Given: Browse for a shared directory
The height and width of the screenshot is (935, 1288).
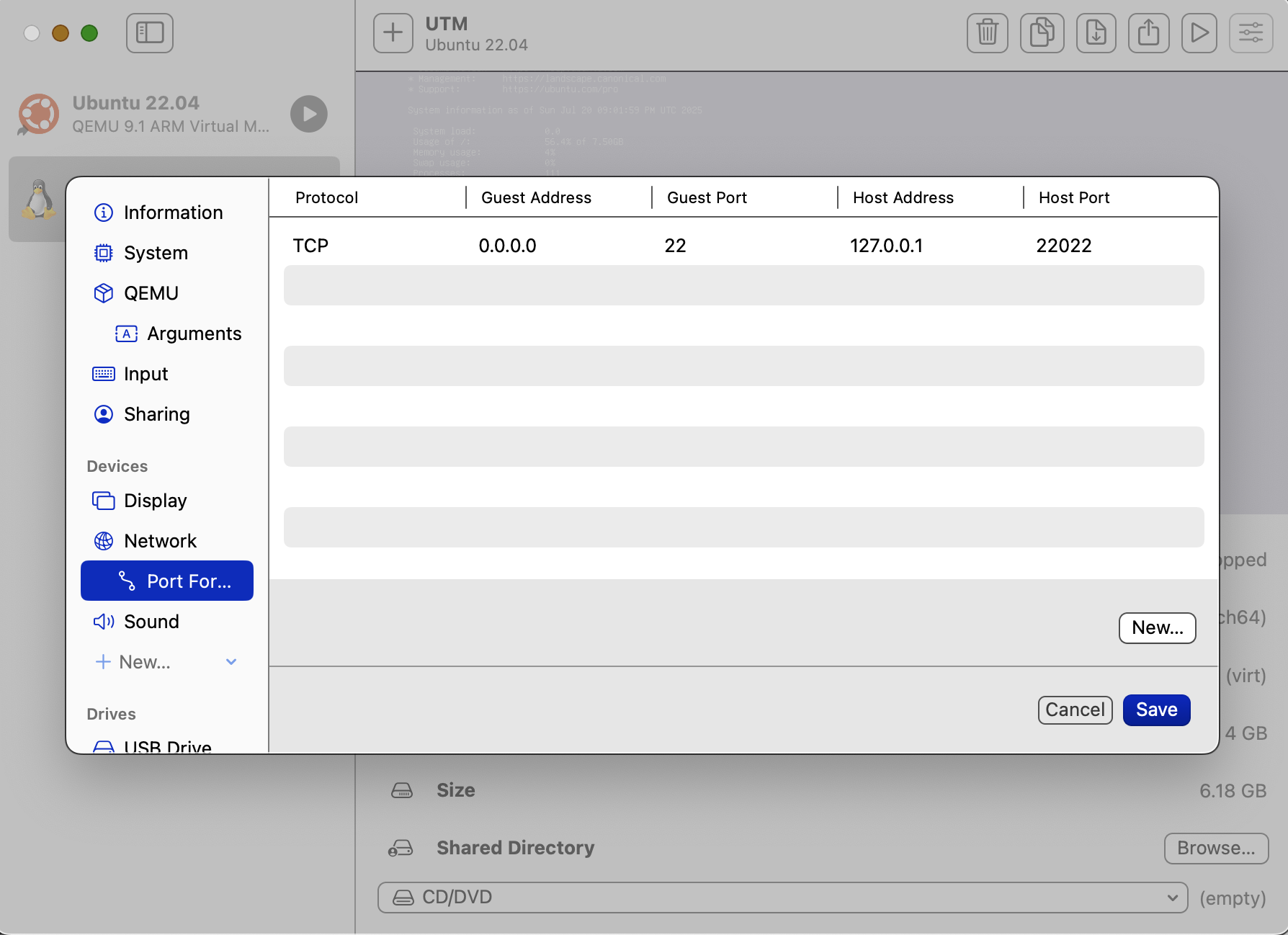Looking at the screenshot, I should point(1216,848).
